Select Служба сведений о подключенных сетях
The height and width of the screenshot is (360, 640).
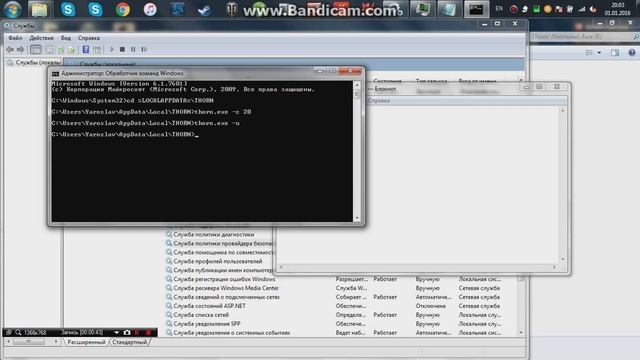(x=226, y=297)
